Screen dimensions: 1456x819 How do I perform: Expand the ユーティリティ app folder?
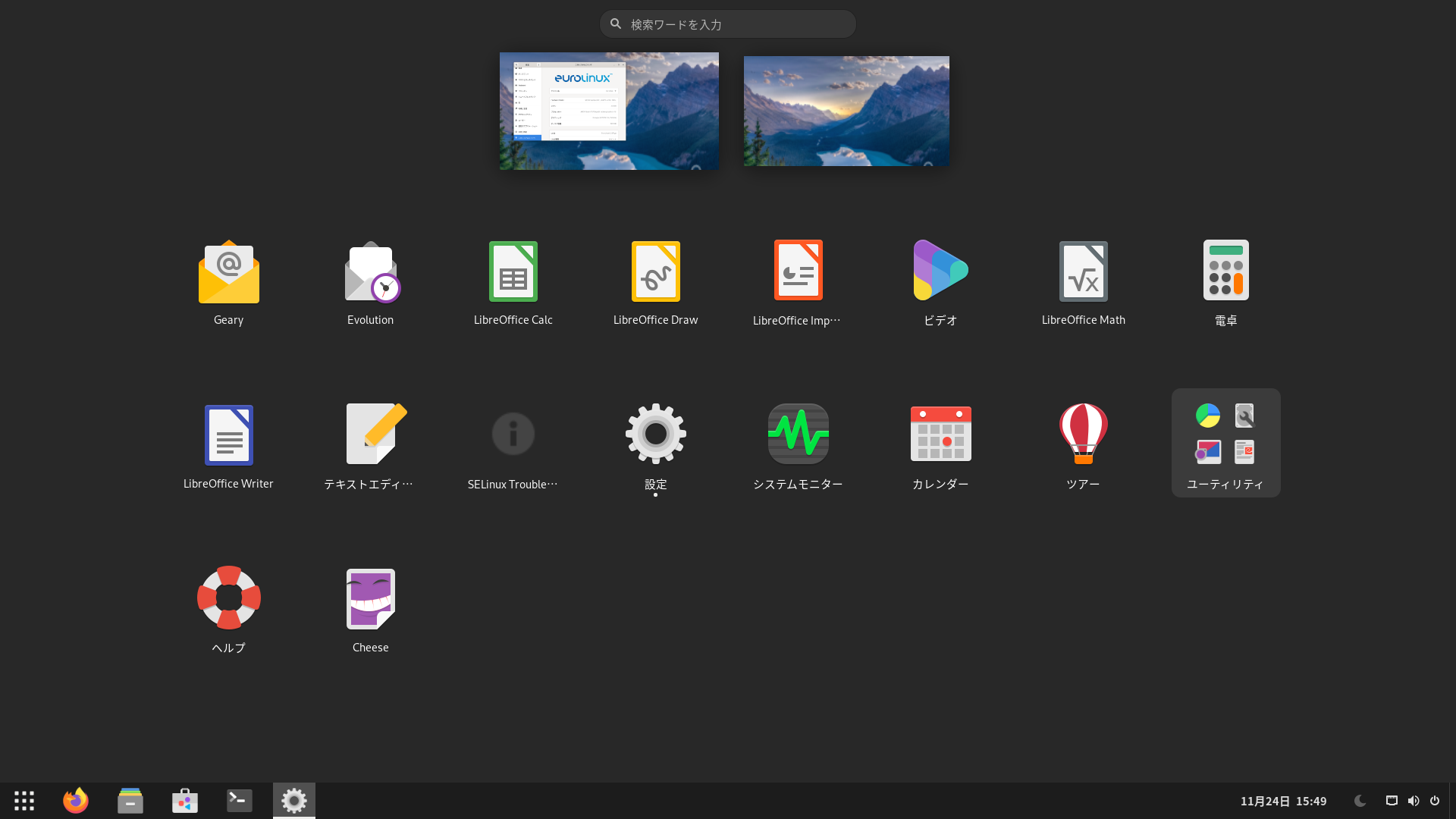tap(1225, 442)
